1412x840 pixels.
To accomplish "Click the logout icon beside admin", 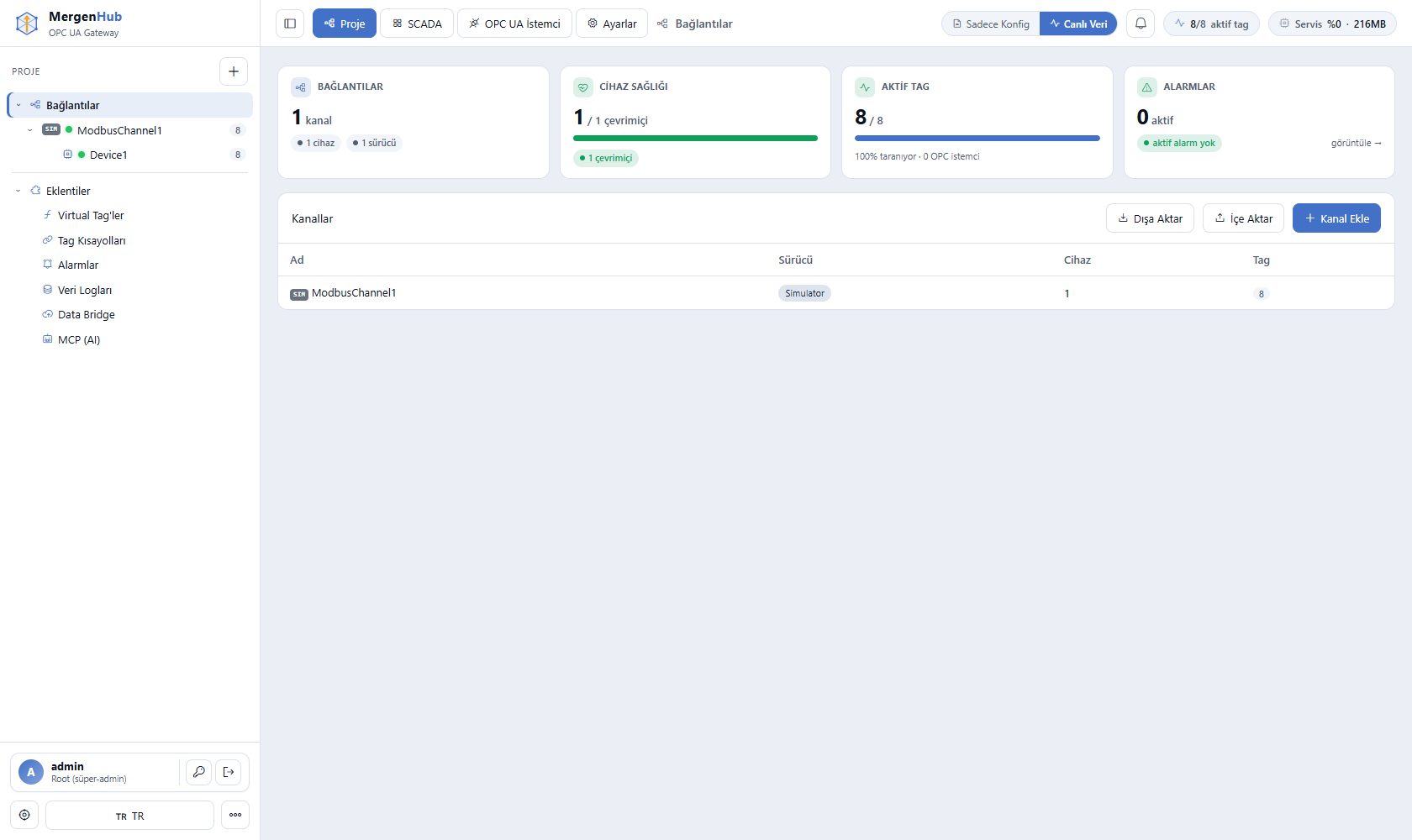I will coord(229,772).
